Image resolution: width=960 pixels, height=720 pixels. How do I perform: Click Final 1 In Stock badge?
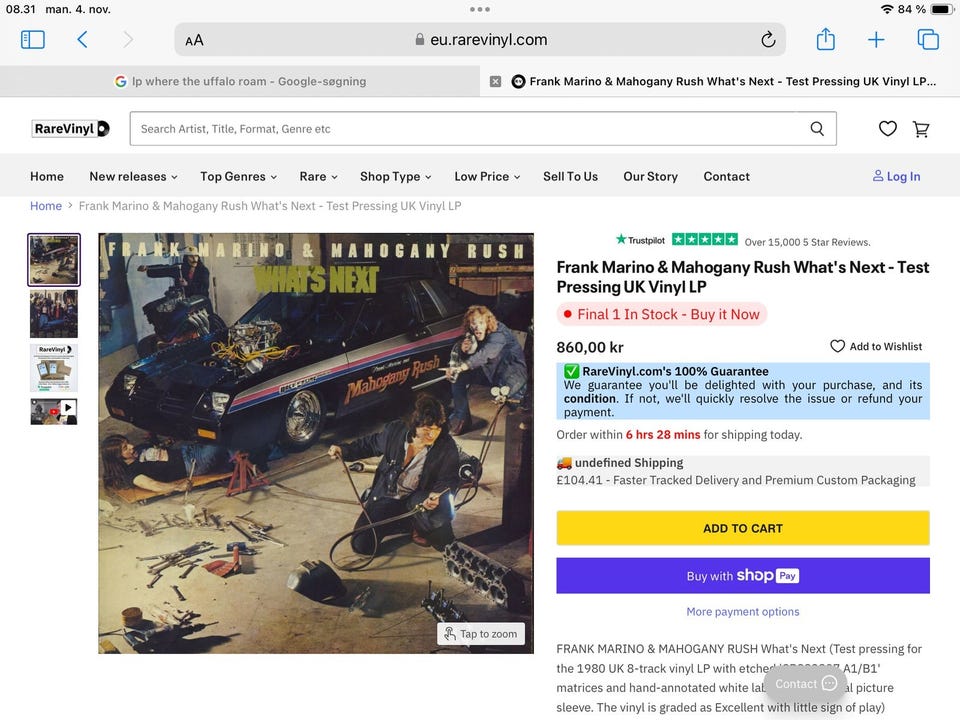[661, 314]
